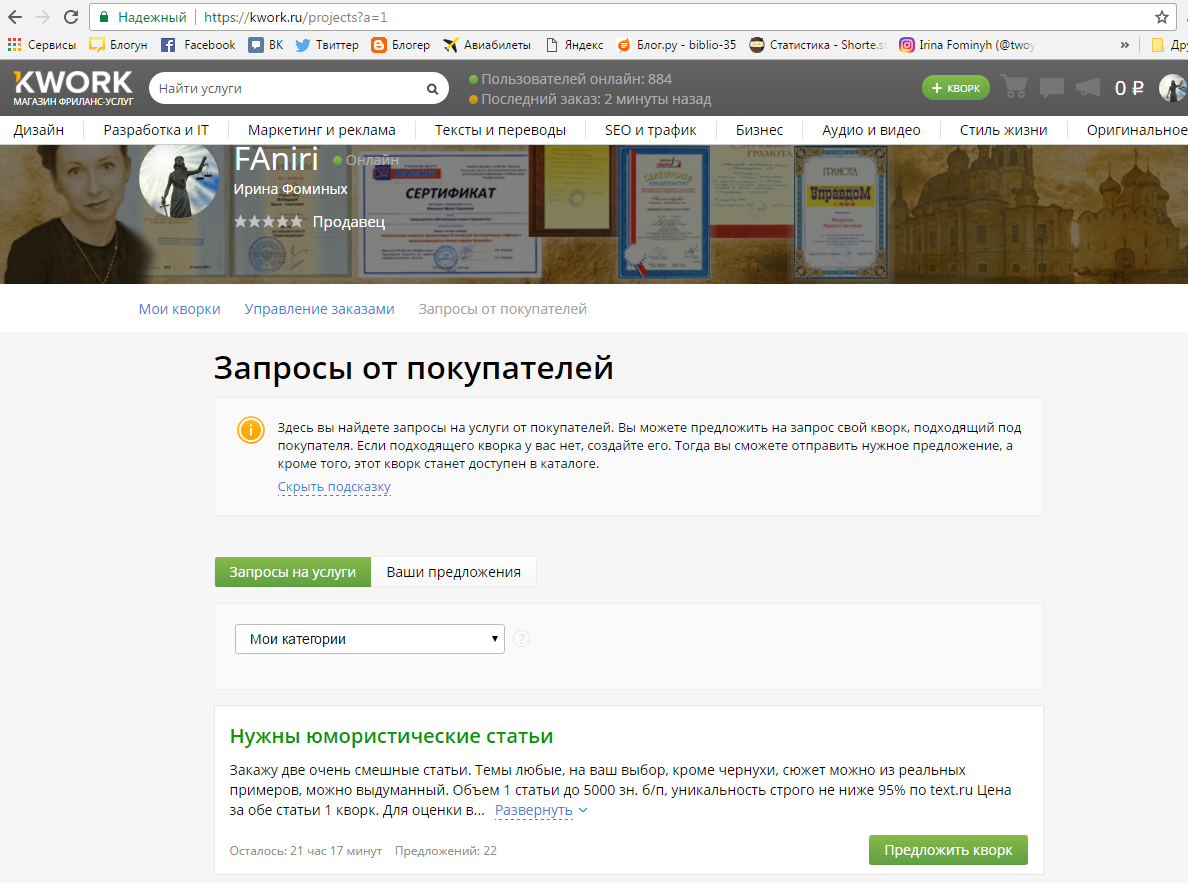The height and width of the screenshot is (883, 1188).
Task: Open the Блогун bookmark
Action: point(118,45)
